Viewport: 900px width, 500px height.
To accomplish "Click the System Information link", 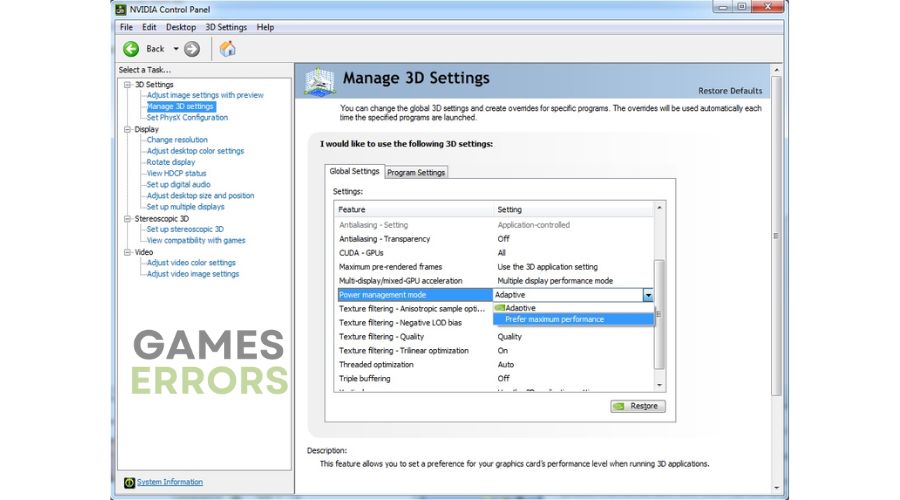I will coord(170,482).
